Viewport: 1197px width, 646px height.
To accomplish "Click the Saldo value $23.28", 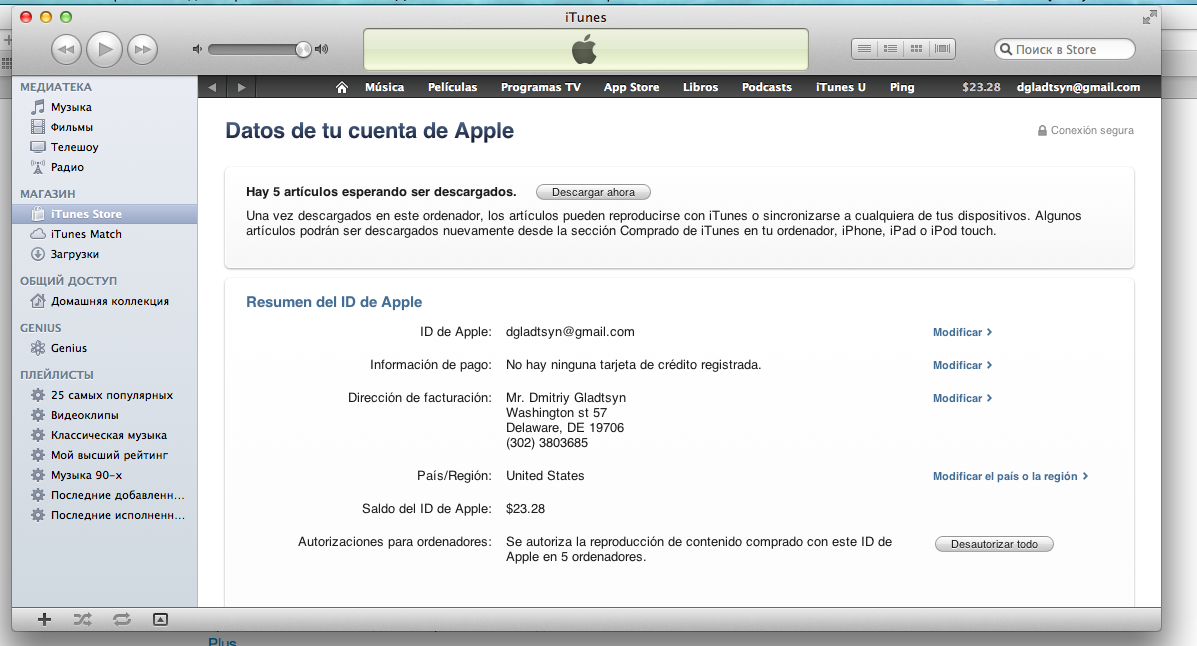I will pyautogui.click(x=525, y=509).
